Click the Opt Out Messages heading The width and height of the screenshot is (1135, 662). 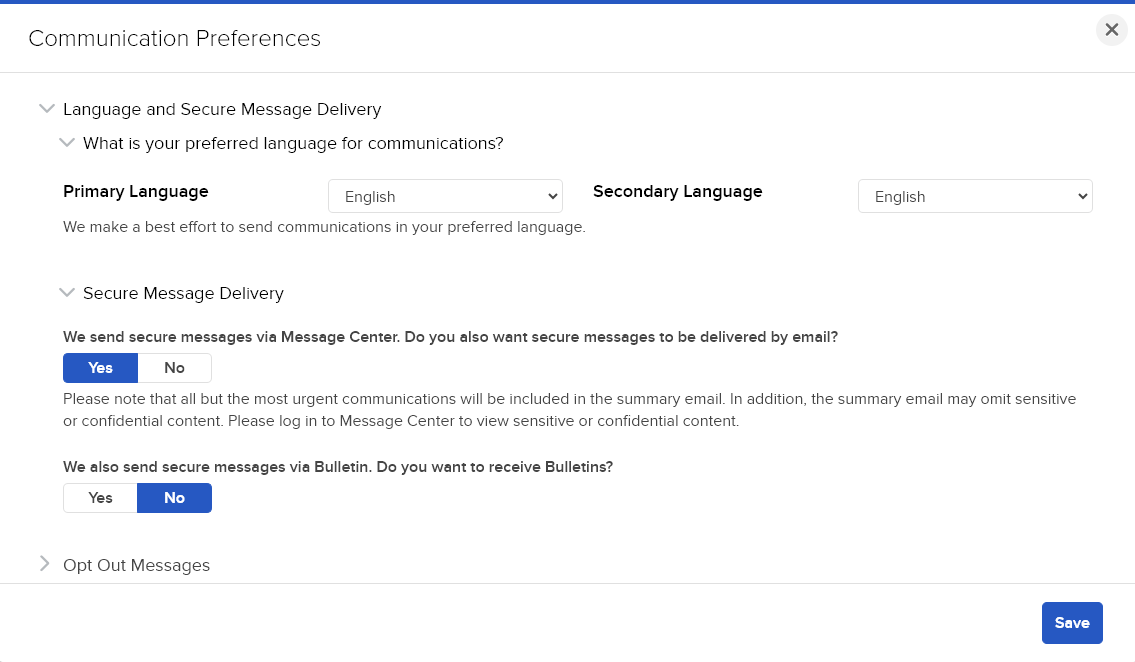pos(136,564)
